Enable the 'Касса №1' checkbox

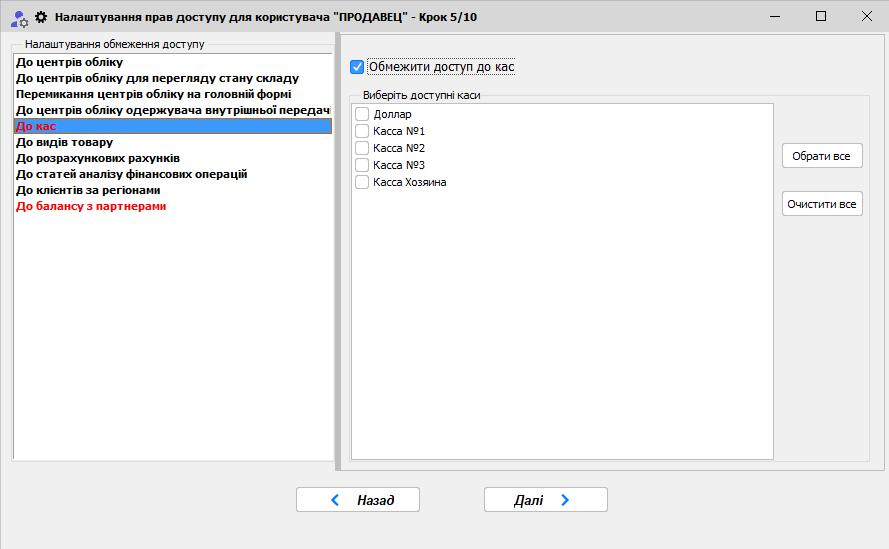(362, 132)
